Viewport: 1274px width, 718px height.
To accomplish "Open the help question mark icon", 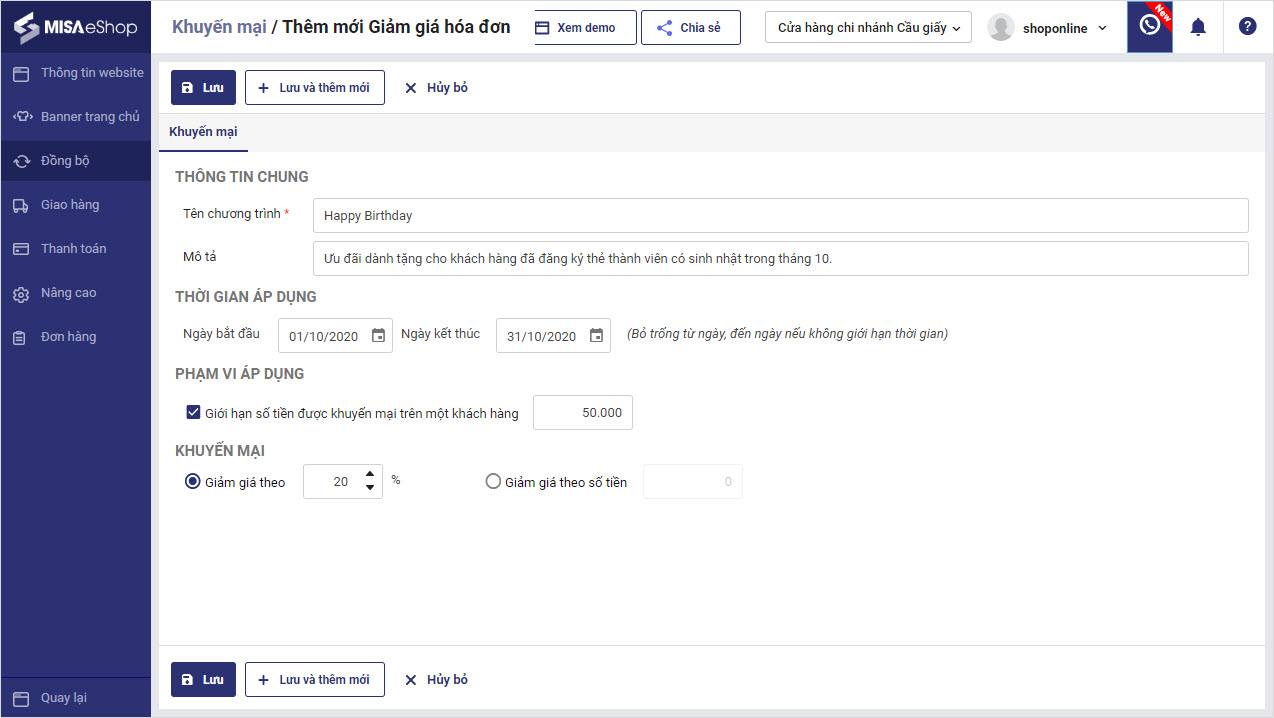I will click(x=1247, y=27).
